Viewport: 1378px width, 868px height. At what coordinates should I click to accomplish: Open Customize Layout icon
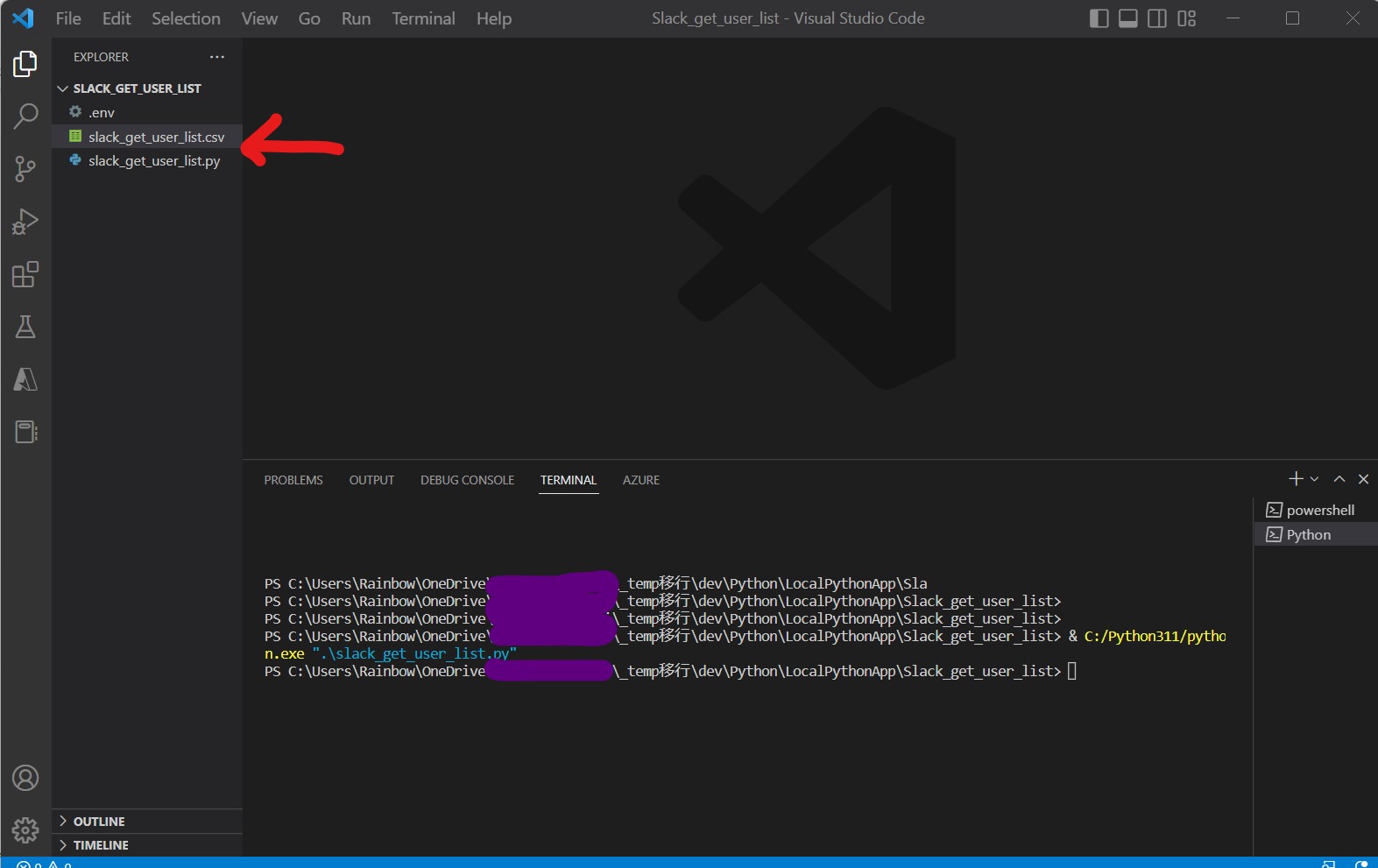click(1187, 18)
